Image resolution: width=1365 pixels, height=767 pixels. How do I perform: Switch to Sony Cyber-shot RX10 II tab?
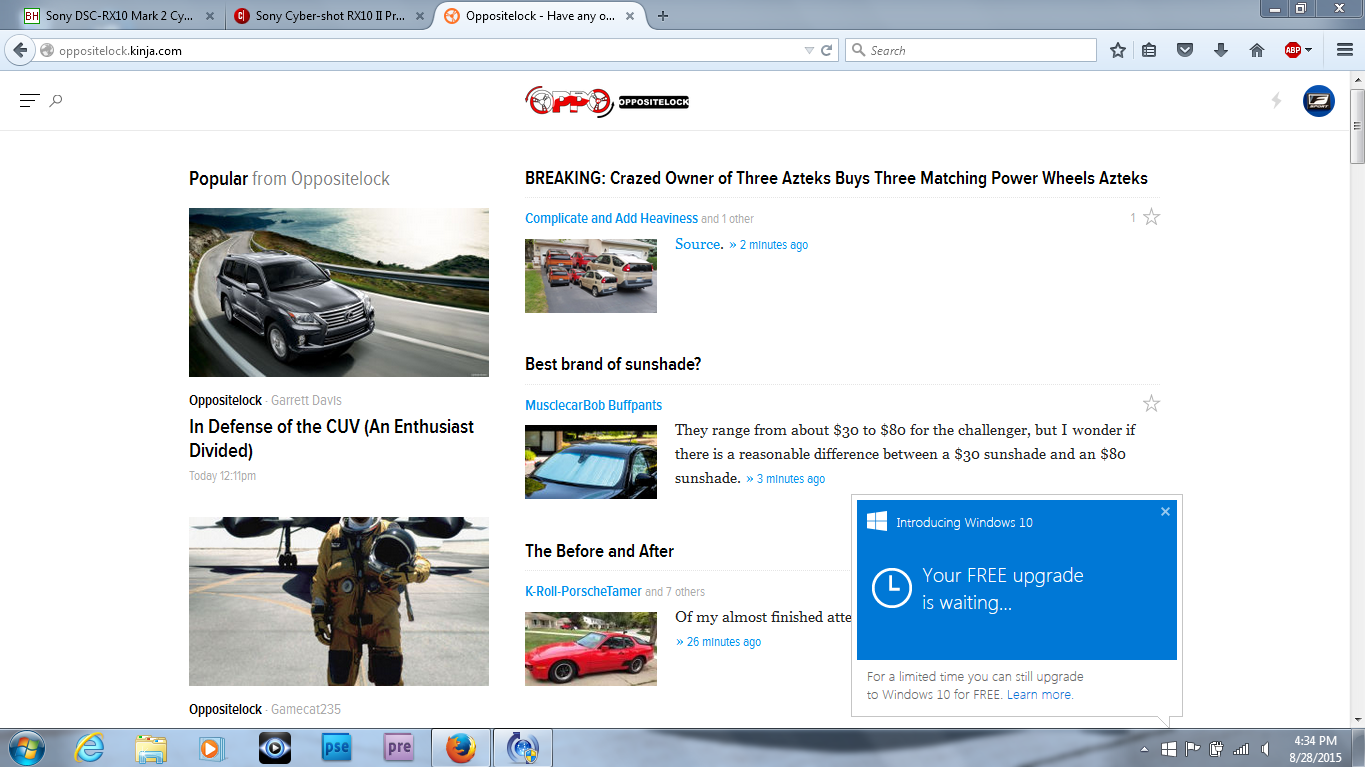coord(331,16)
